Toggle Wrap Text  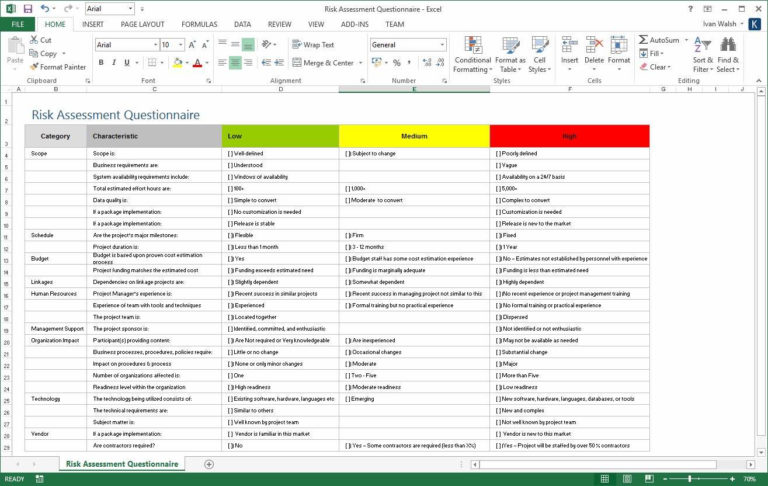(x=313, y=45)
